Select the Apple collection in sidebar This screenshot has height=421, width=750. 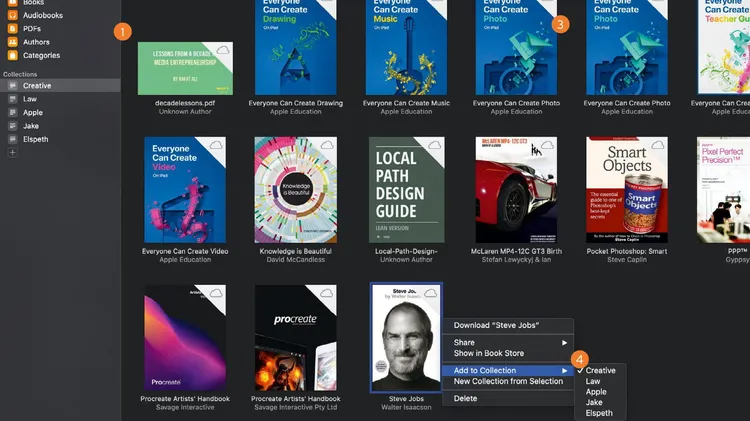[x=34, y=113]
